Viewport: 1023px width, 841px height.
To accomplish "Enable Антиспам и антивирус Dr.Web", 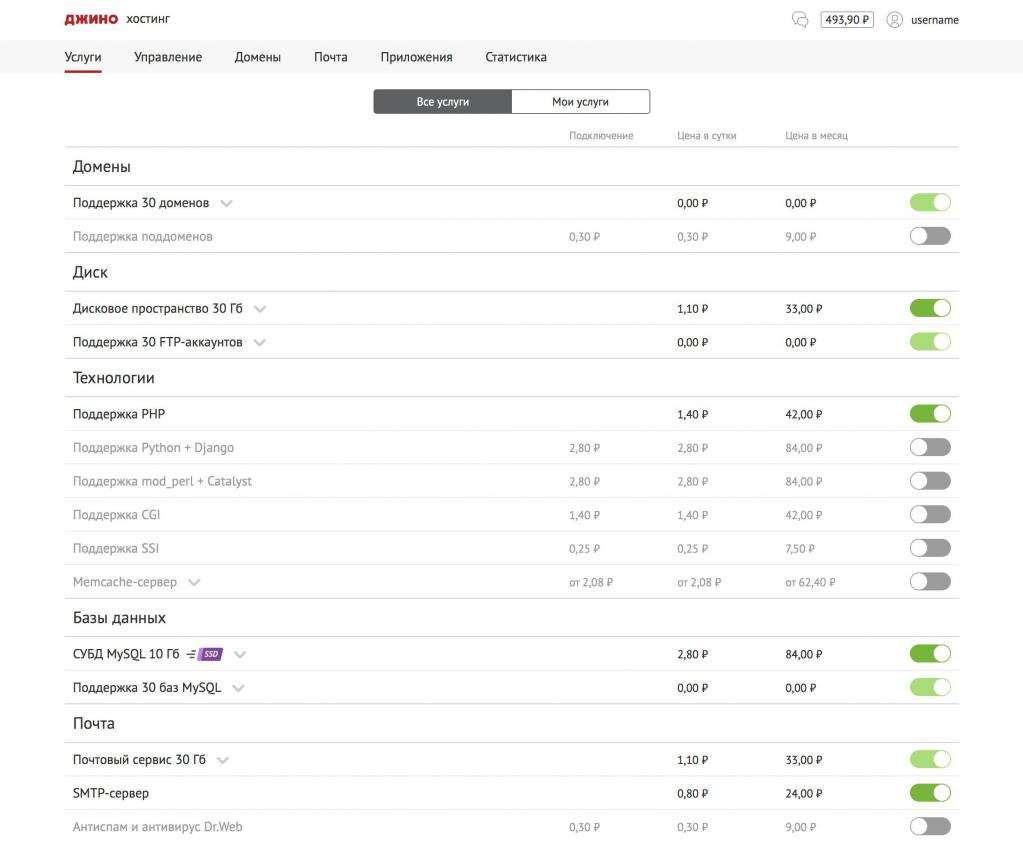I will click(x=929, y=827).
